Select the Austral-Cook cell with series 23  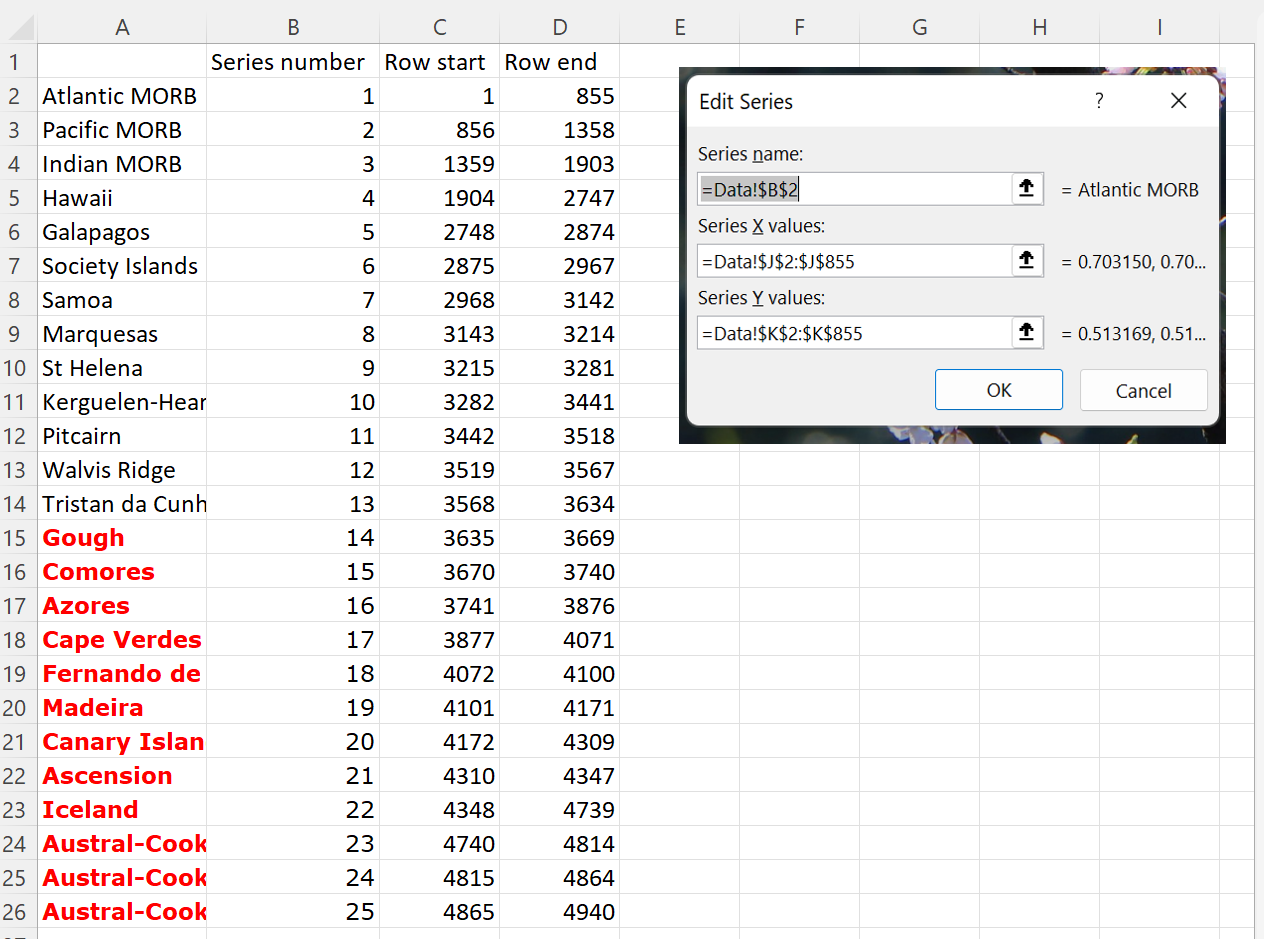(122, 844)
